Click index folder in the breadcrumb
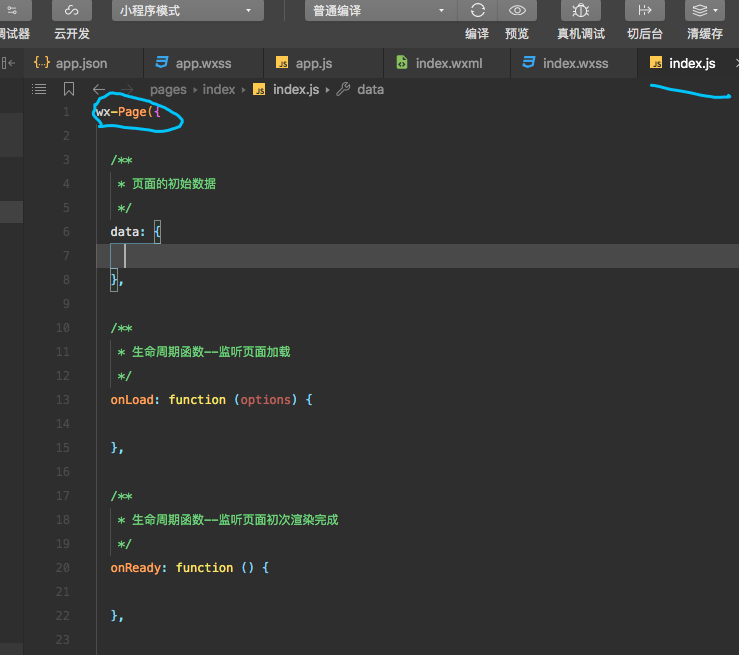This screenshot has width=739, height=655. pyautogui.click(x=219, y=90)
